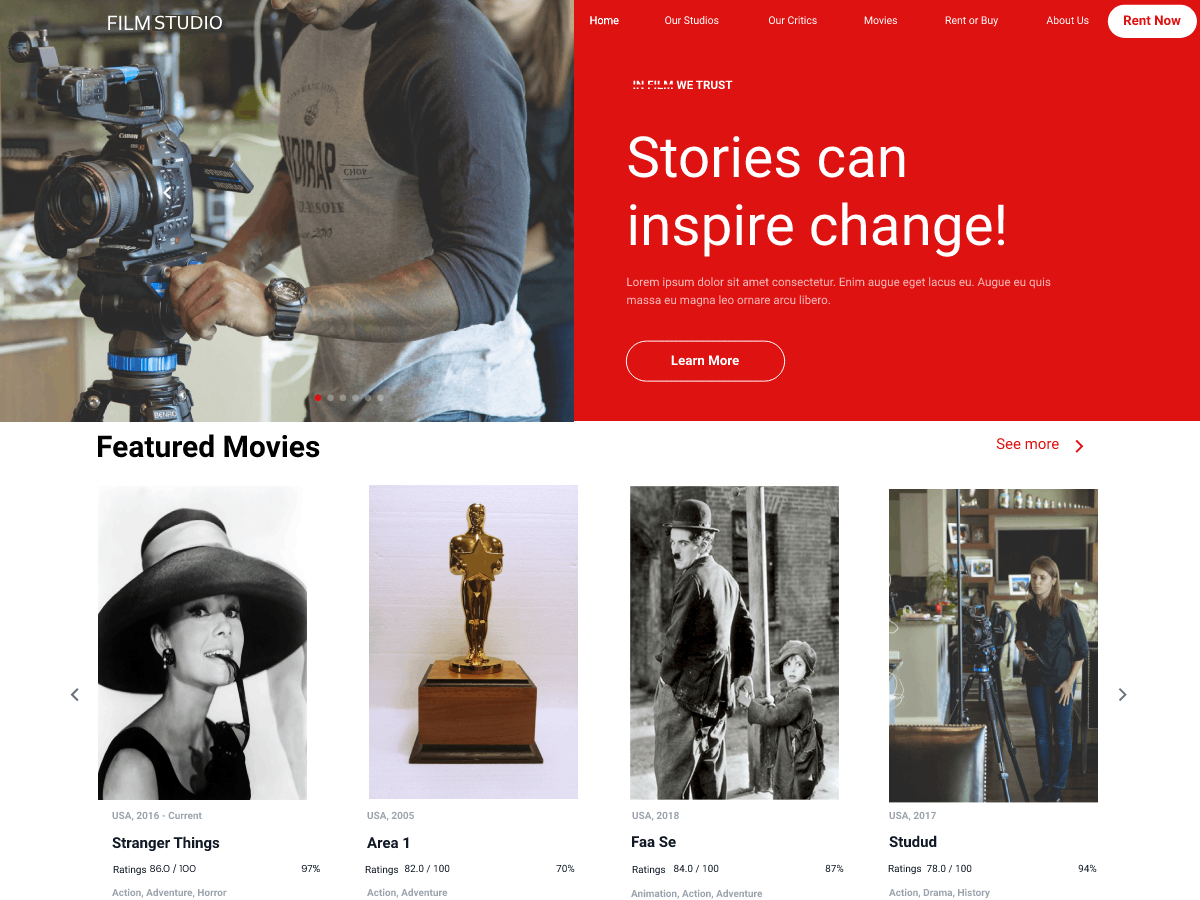Image resolution: width=1200 pixels, height=900 pixels.
Task: Open the See more link for Featured Movies
Action: coord(1027,444)
